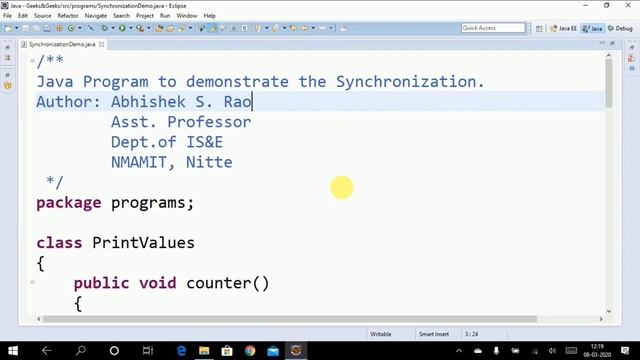
Task: Click the green New Java Class icon
Action: 71,28
